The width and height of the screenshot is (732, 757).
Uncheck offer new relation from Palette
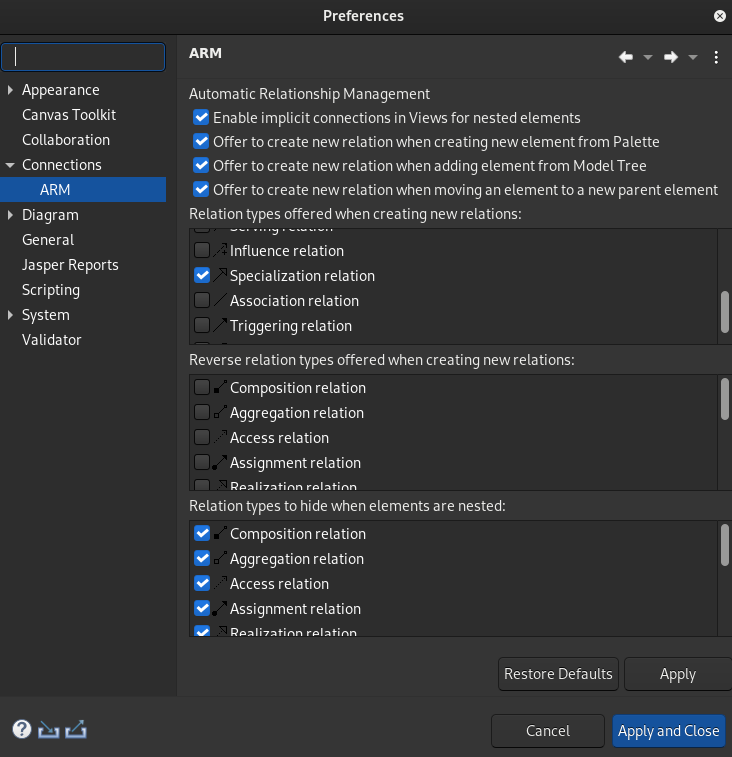pyautogui.click(x=201, y=141)
